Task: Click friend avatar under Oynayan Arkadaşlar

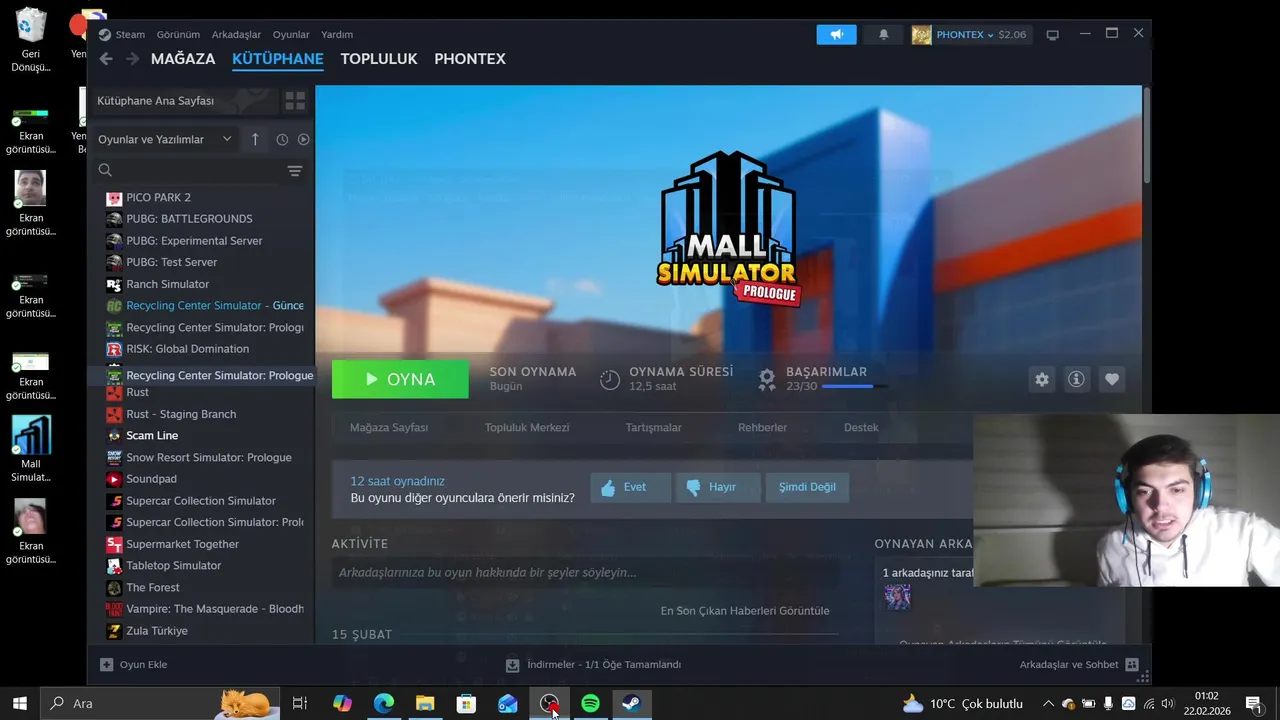Action: (897, 597)
